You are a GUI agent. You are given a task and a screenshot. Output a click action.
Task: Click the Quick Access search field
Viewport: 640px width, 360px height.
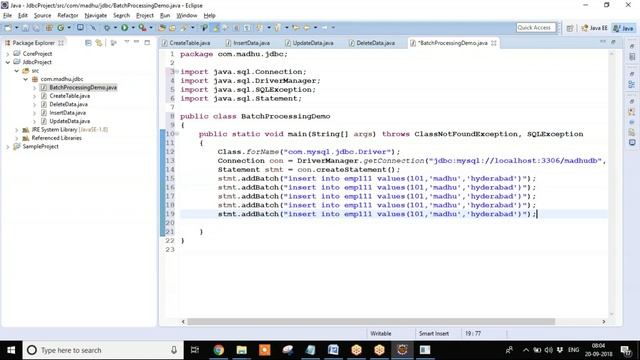(536, 28)
